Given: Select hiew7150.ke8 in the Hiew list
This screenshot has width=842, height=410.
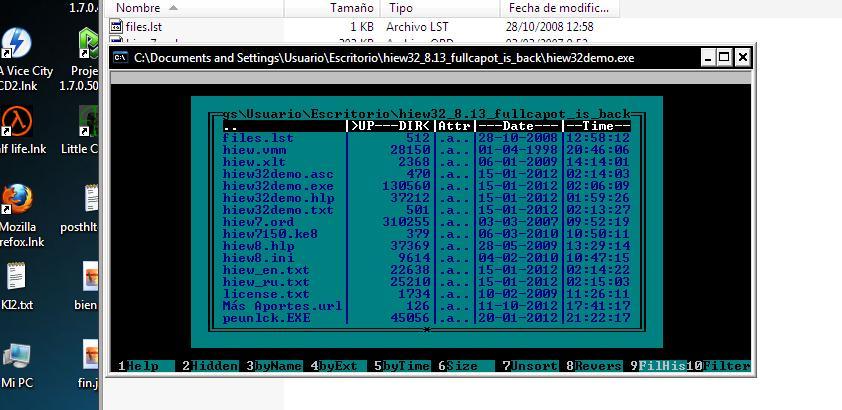Looking at the screenshot, I should [x=427, y=234].
